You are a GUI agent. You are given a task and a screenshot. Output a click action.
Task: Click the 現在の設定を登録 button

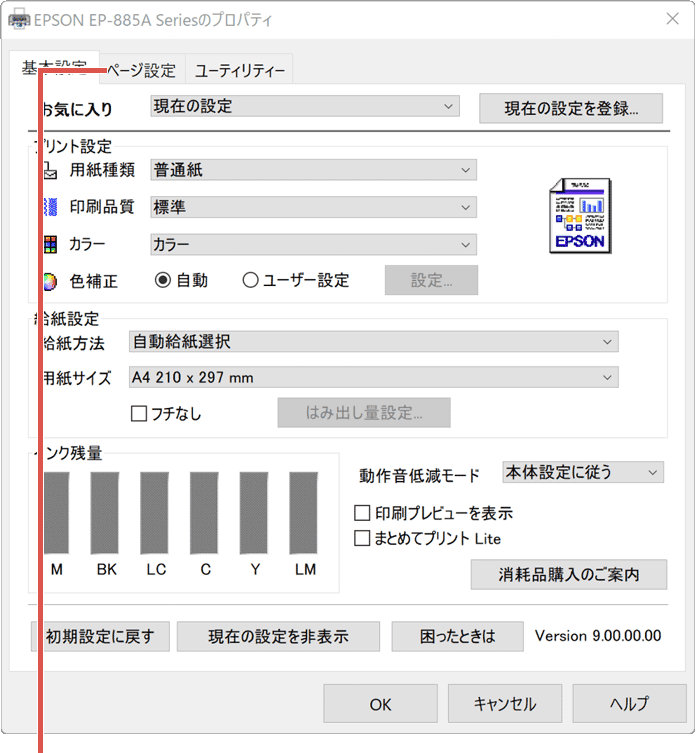(571, 109)
